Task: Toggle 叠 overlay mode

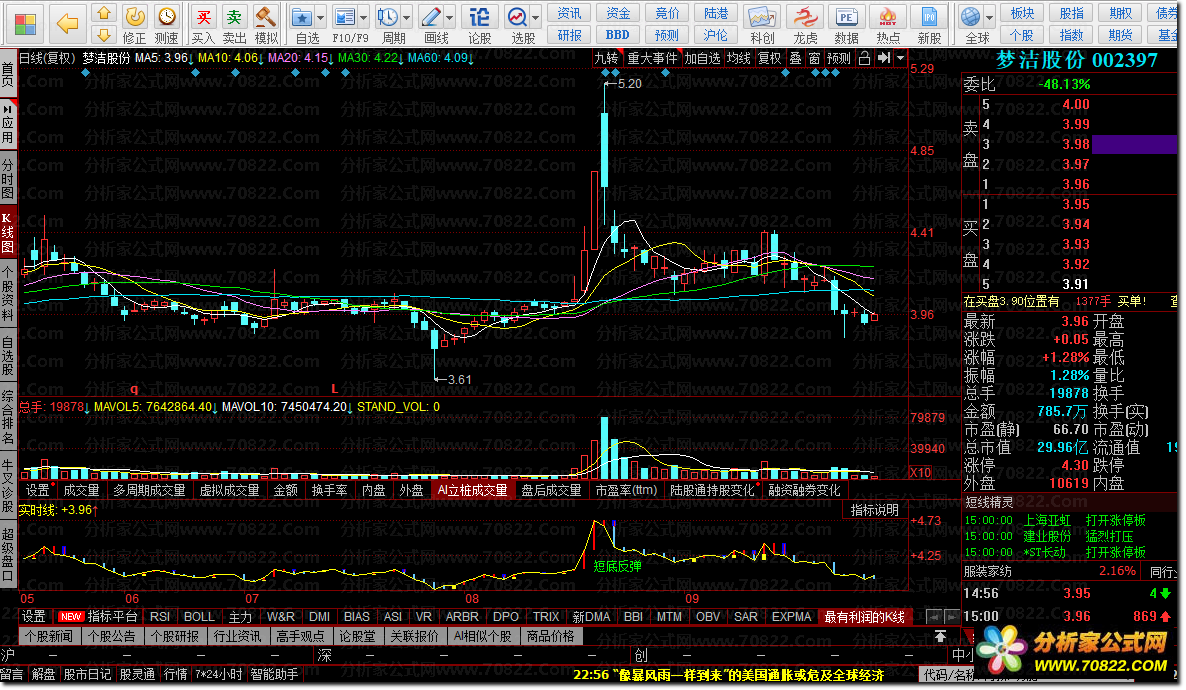Action: pos(795,58)
